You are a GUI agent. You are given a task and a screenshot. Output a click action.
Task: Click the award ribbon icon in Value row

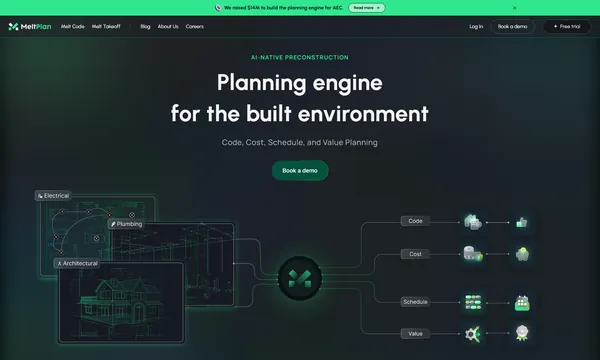[522, 333]
